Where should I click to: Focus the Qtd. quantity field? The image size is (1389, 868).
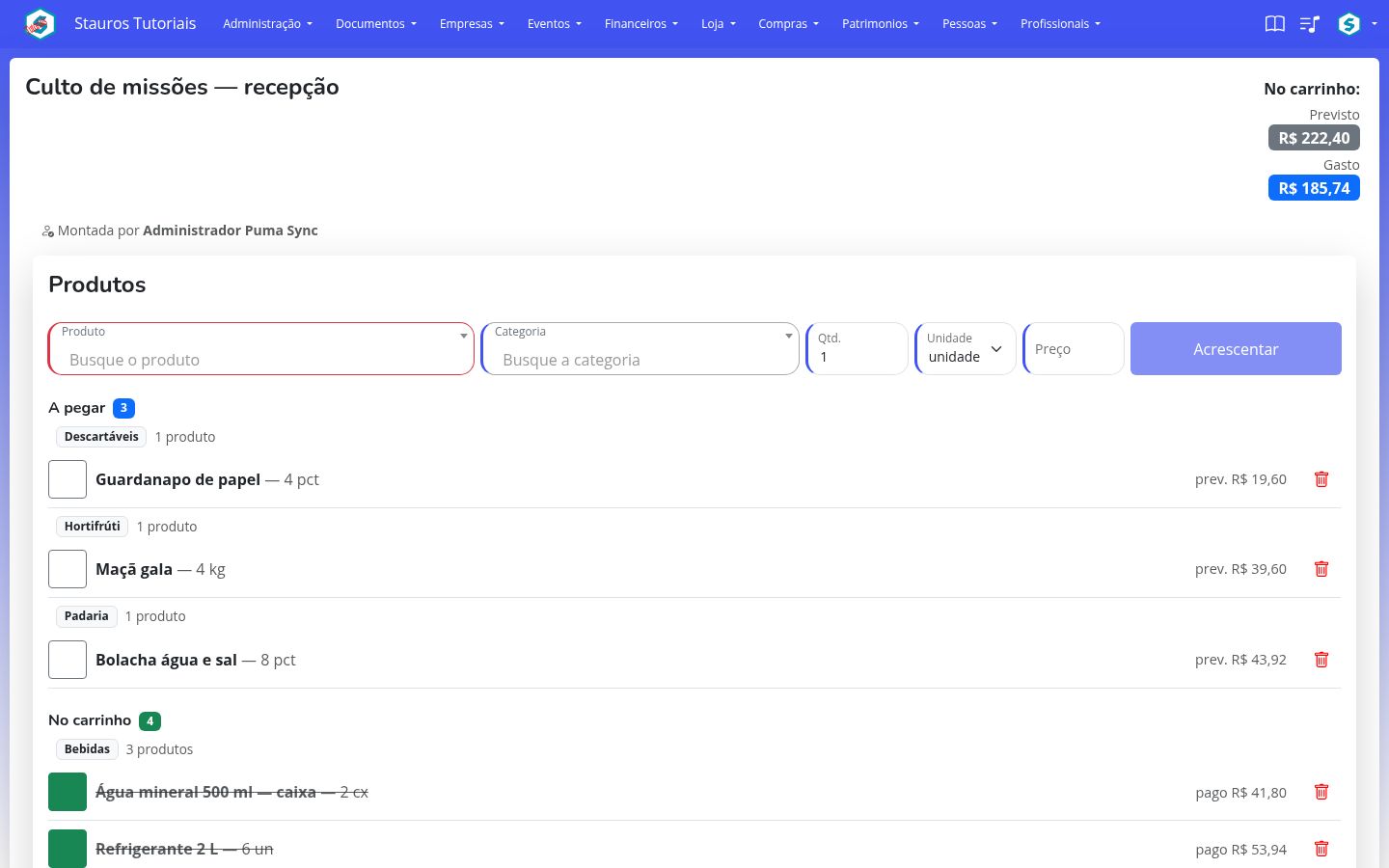tap(857, 348)
